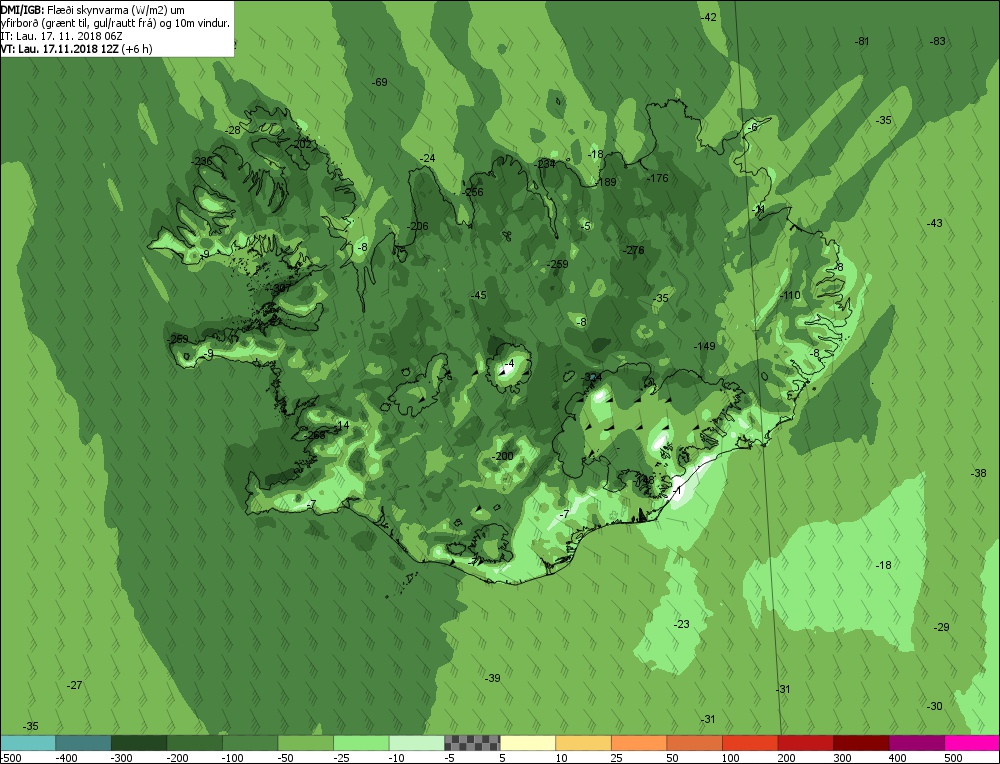This screenshot has width=1000, height=764.
Task: Click the '-4' value on the glacier
Action: [508, 364]
